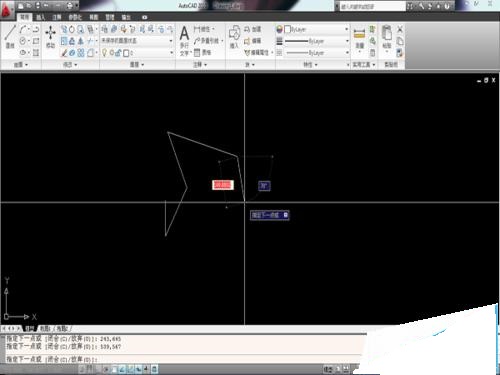The image size is (500, 375).
Task: Click the Multileader (多重引线) icon
Action: [206, 41]
